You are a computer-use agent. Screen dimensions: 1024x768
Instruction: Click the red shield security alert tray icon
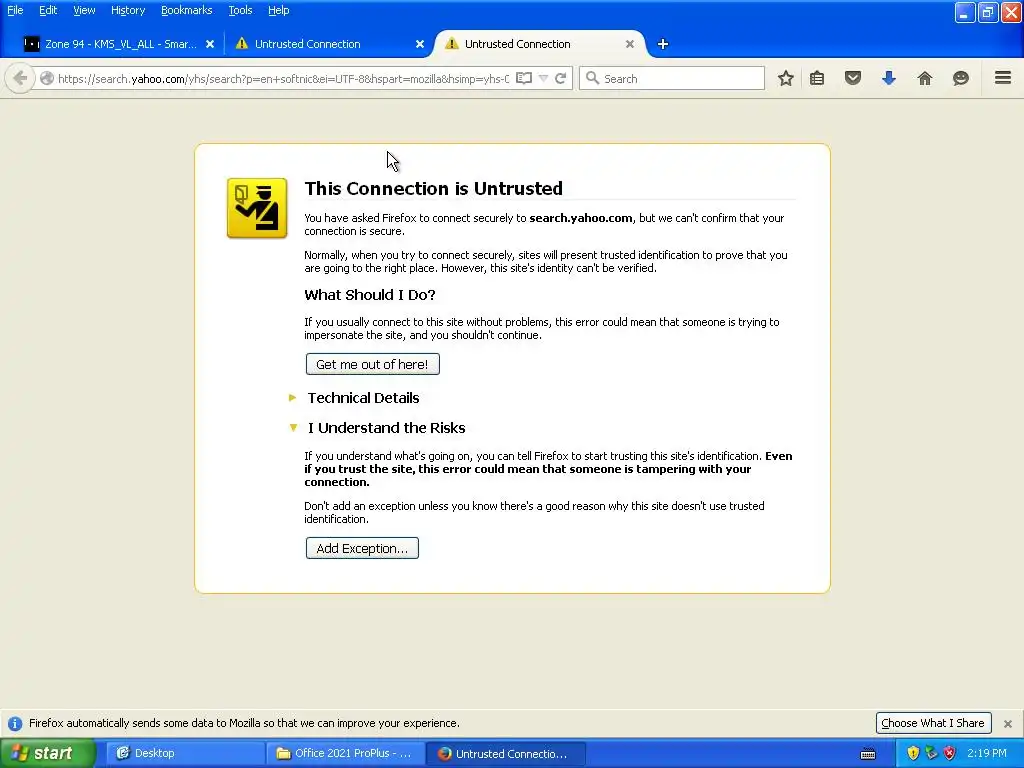tap(950, 753)
